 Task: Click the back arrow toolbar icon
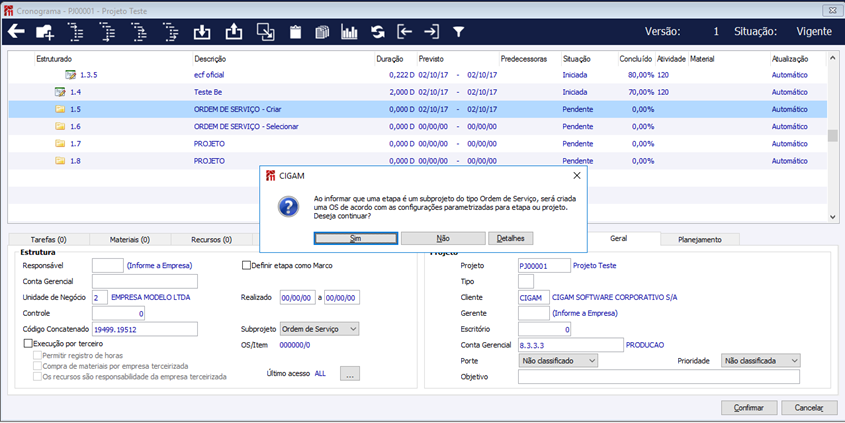16,32
